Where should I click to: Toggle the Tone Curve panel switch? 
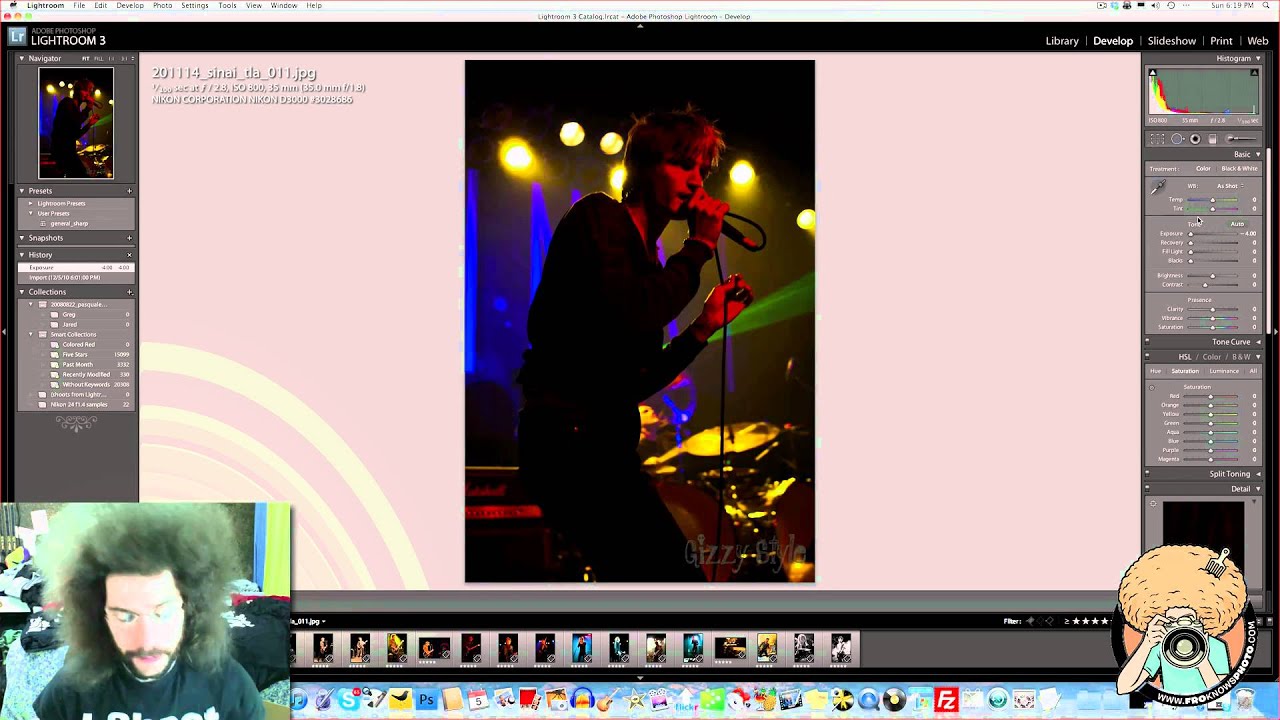click(x=1147, y=342)
